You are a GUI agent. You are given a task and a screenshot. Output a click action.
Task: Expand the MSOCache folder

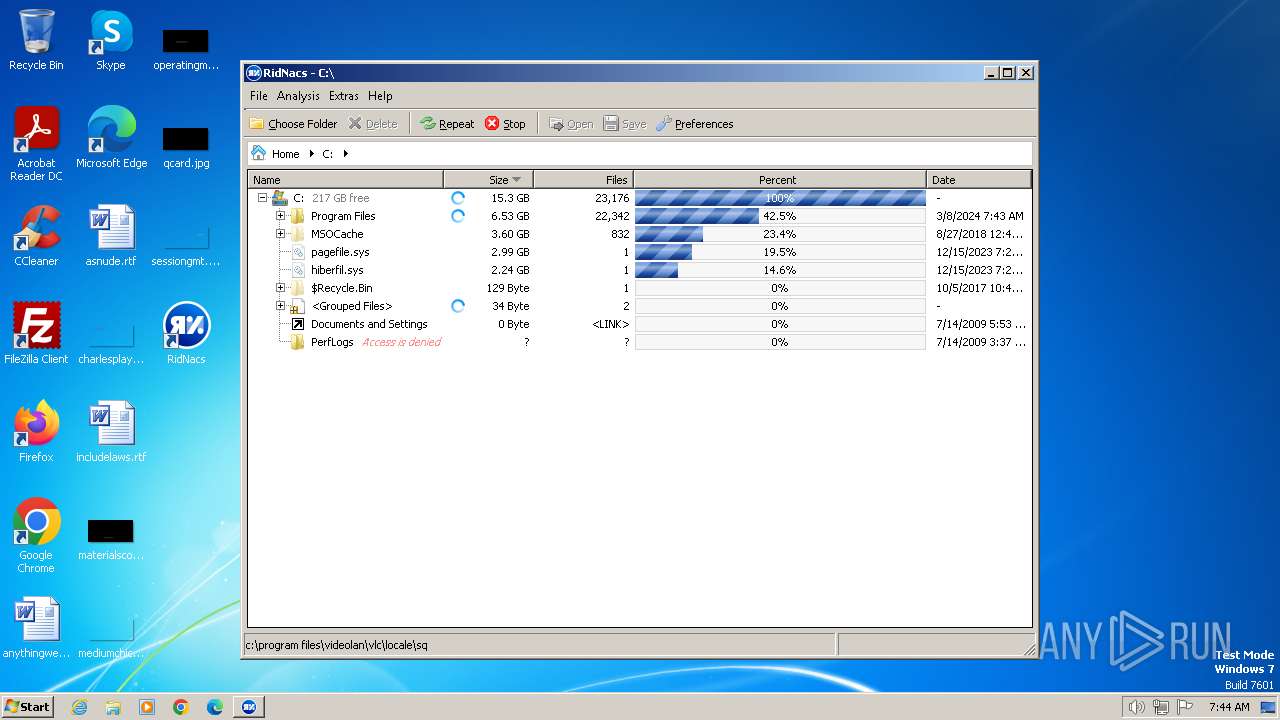tap(280, 234)
